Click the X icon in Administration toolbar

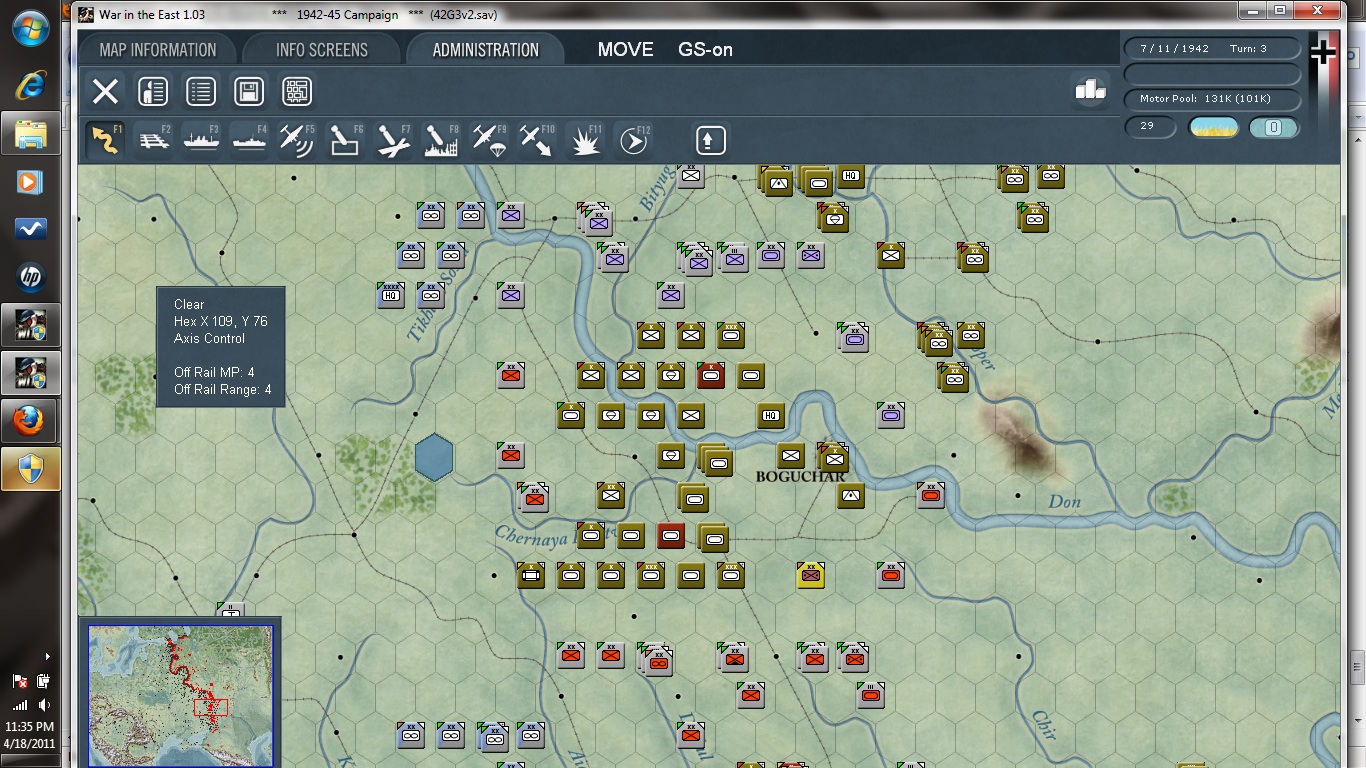[x=105, y=92]
